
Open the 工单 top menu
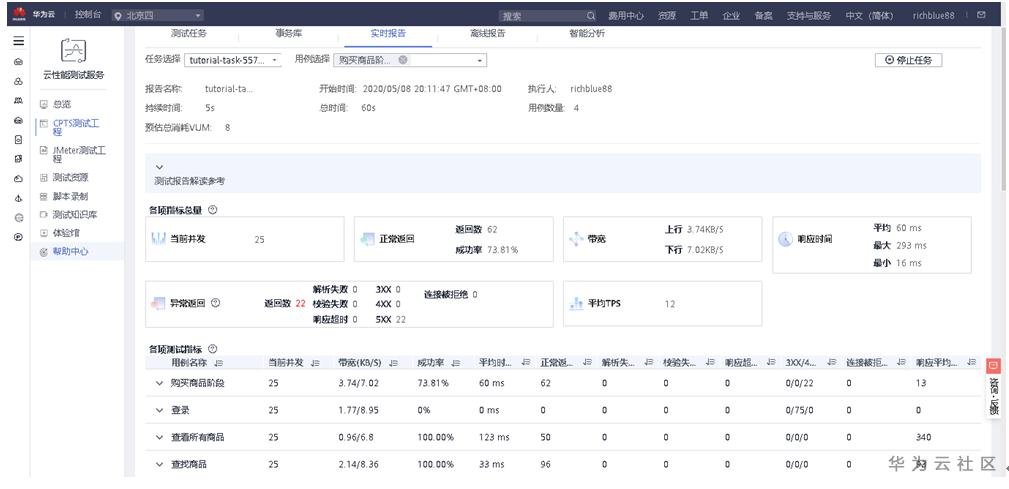pos(699,15)
